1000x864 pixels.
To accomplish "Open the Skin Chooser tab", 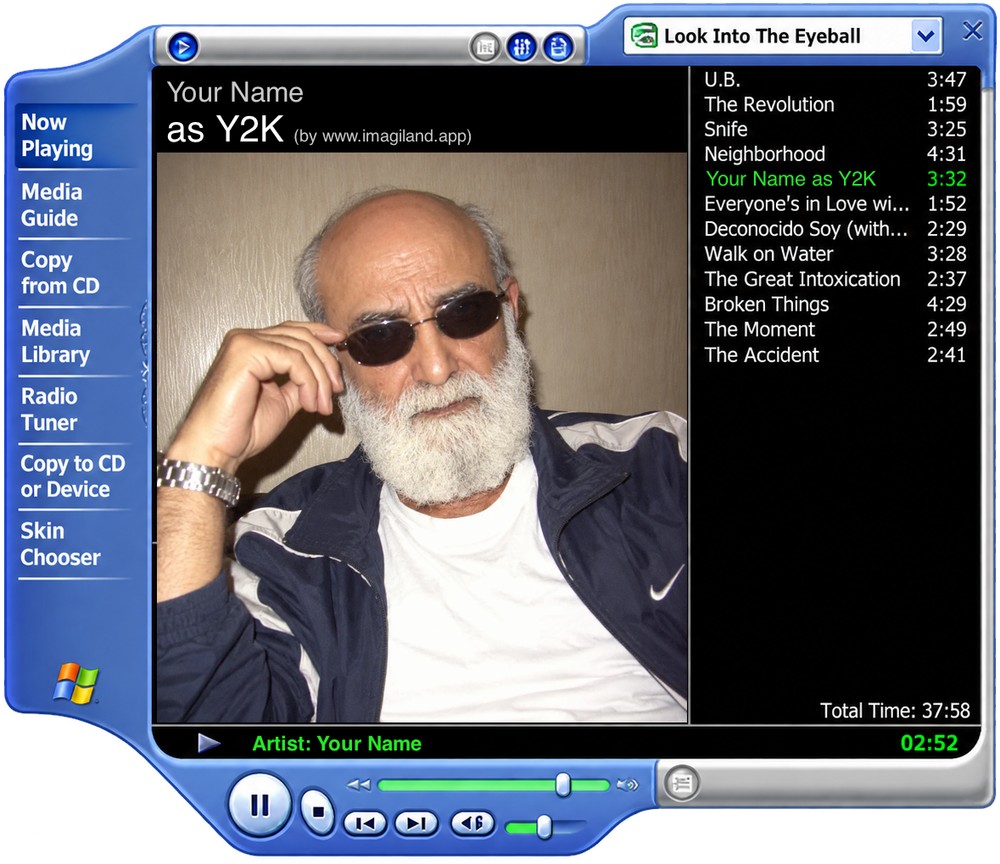I will click(76, 544).
